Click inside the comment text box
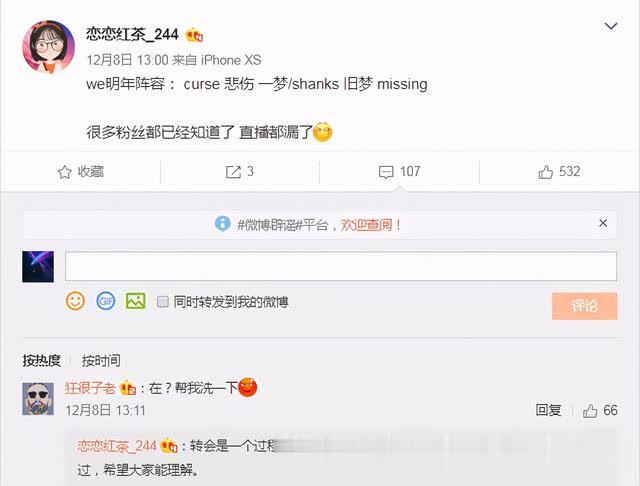Screen dimensions: 640x486 tap(341, 266)
